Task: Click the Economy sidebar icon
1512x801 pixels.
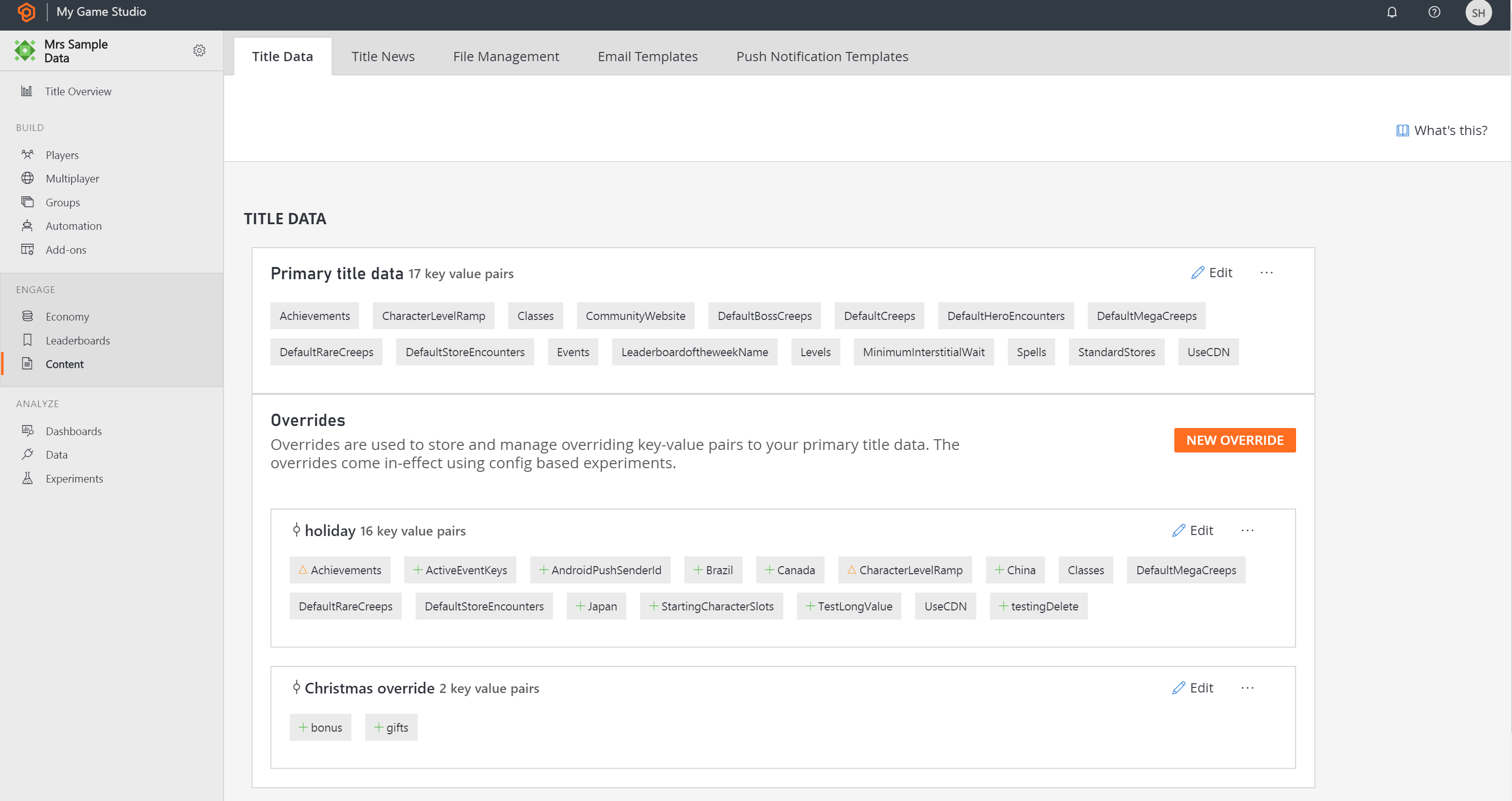Action: [28, 316]
